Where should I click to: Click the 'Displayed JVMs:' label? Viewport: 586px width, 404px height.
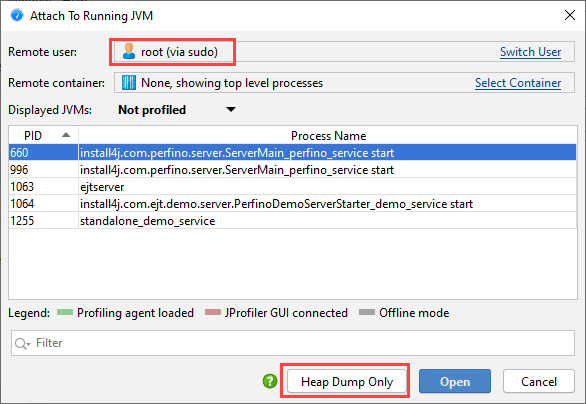tap(50, 110)
